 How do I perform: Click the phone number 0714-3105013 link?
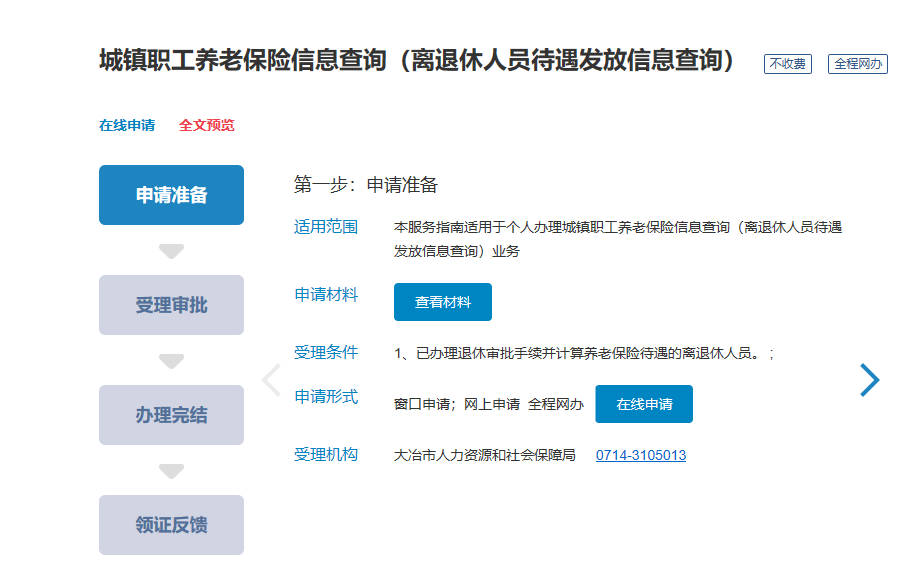(x=641, y=455)
